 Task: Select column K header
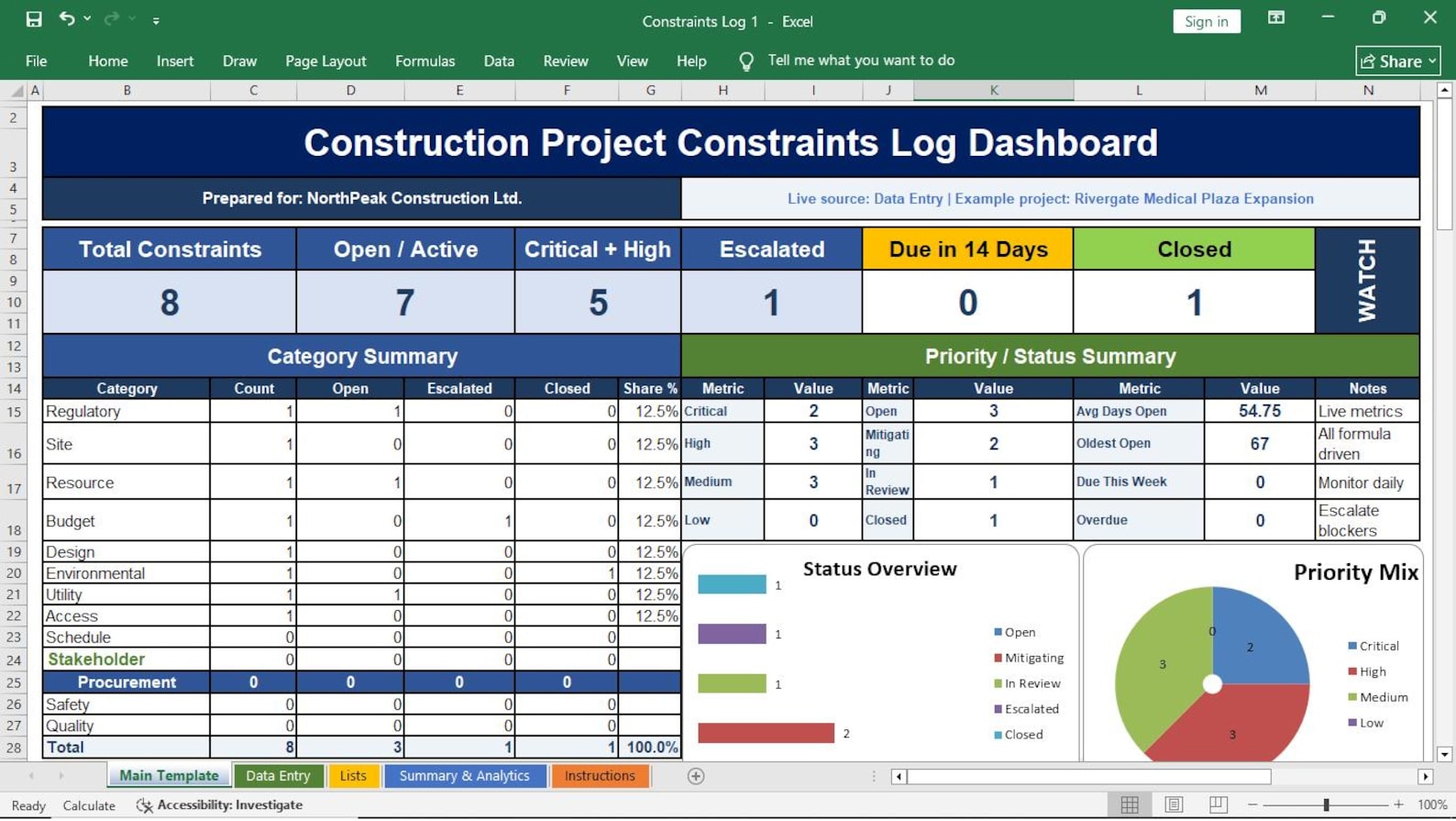(994, 90)
